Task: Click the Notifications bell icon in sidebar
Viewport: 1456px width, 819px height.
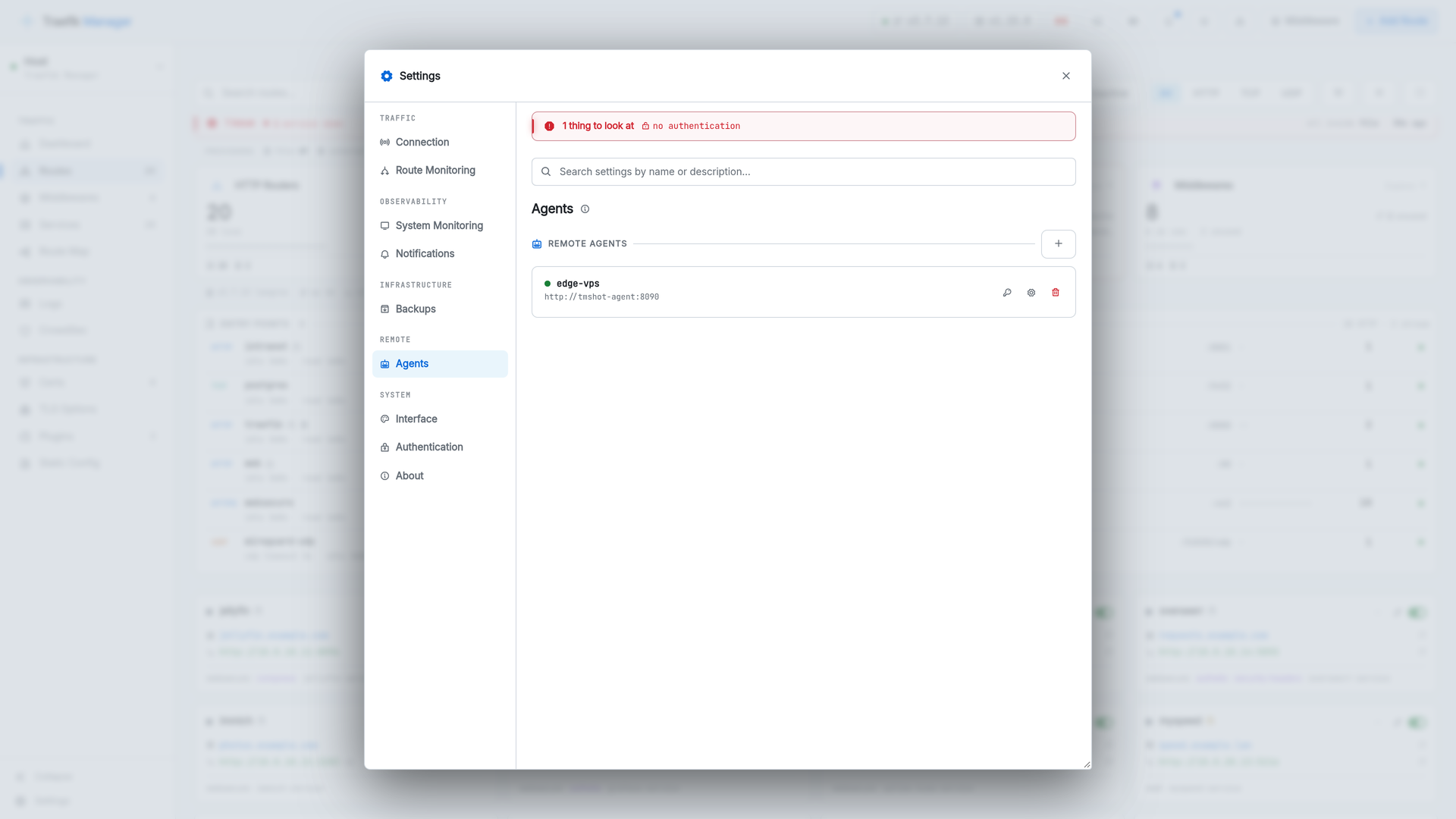Action: 384,254
